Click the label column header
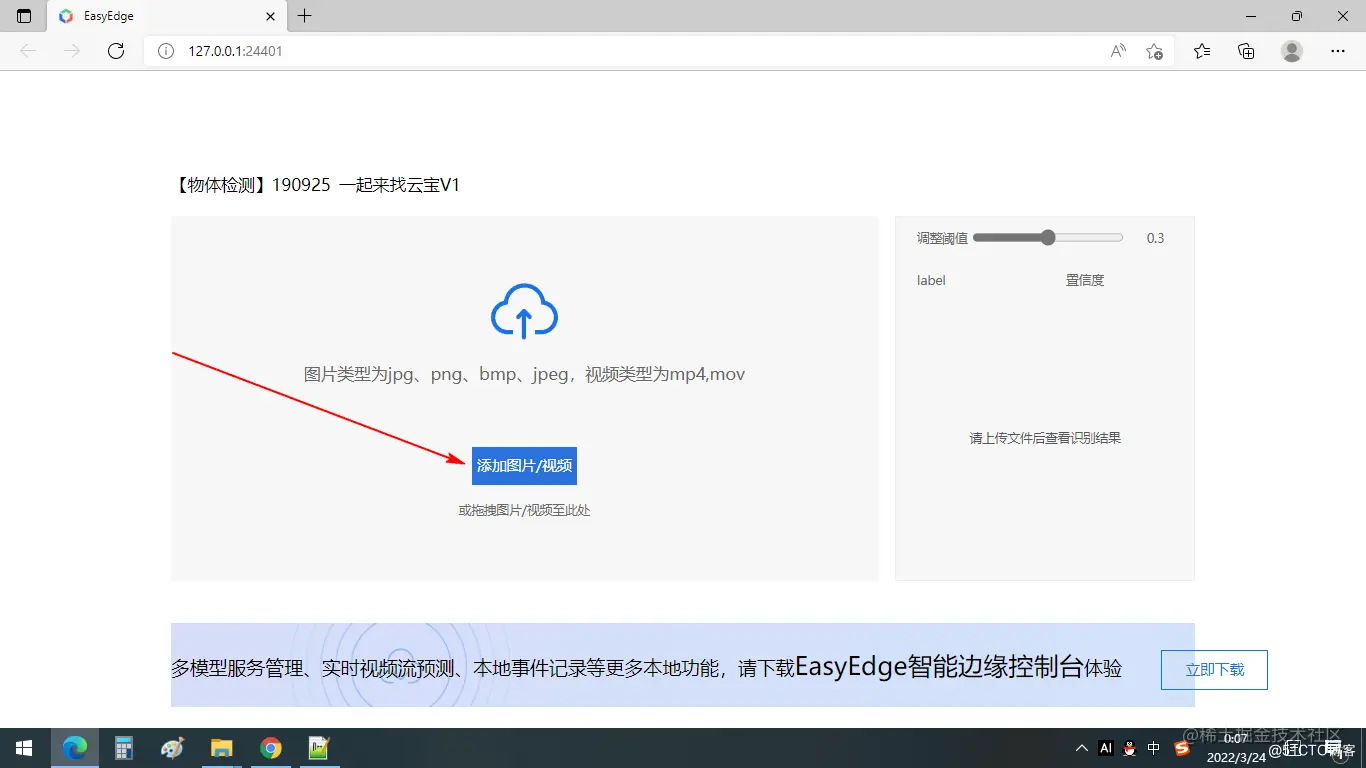The width and height of the screenshot is (1366, 768). click(931, 280)
